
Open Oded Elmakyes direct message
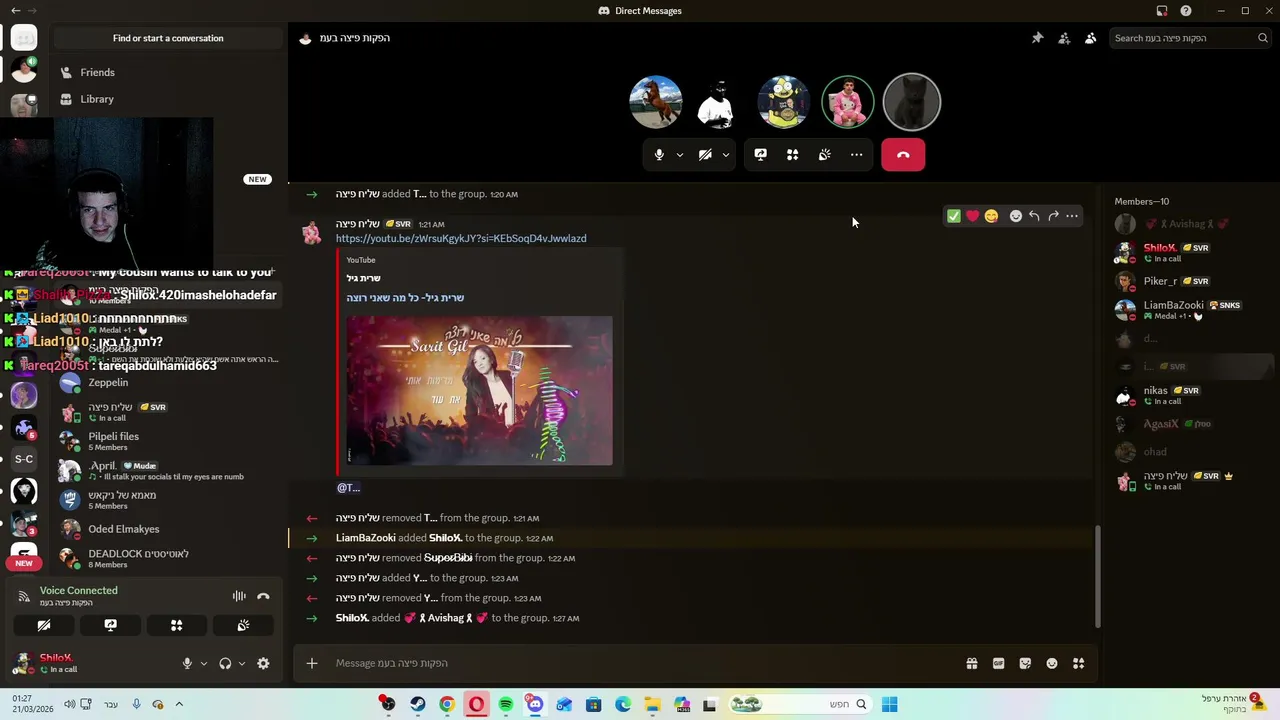click(168, 529)
